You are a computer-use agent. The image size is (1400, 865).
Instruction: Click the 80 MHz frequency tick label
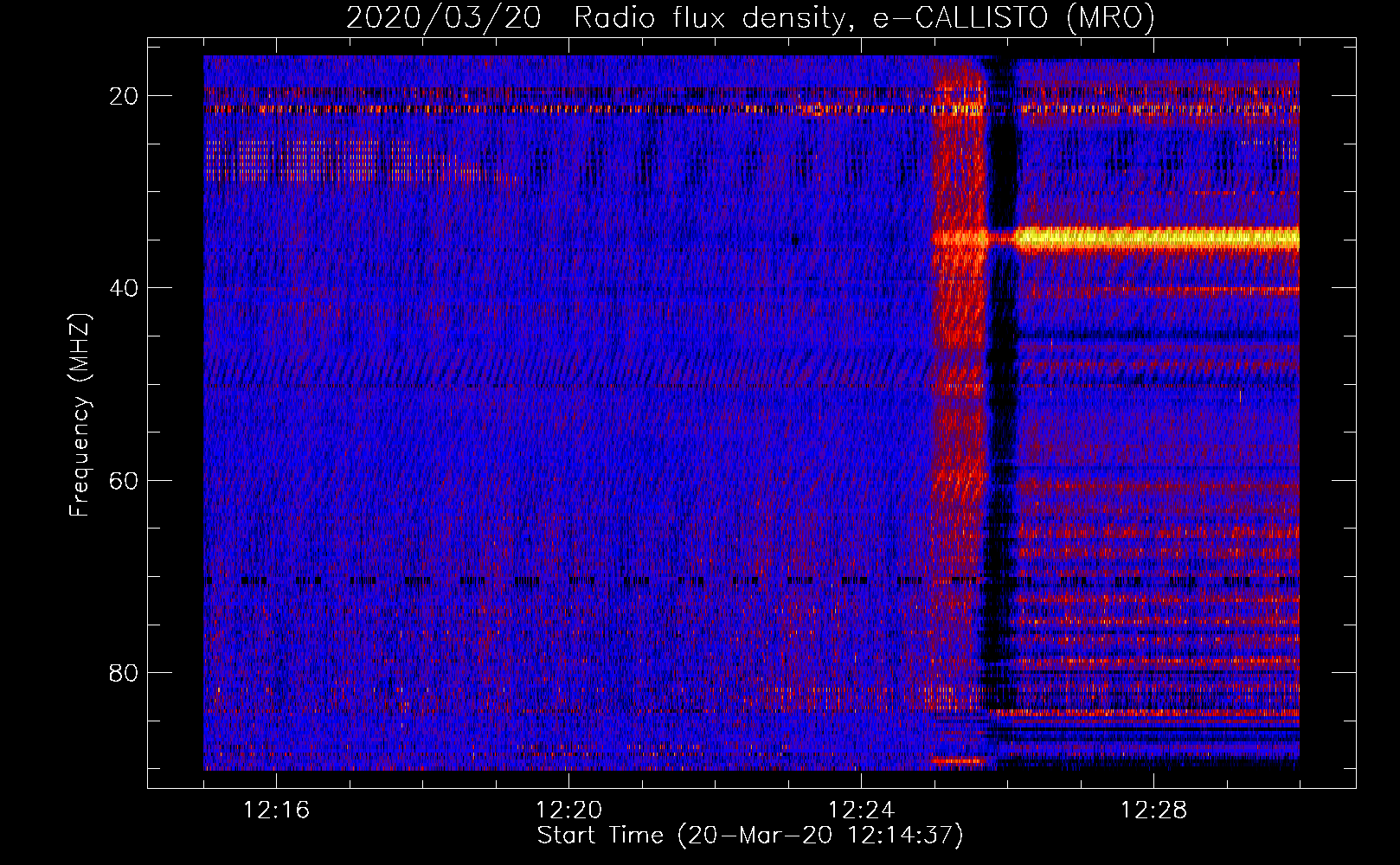coord(124,672)
